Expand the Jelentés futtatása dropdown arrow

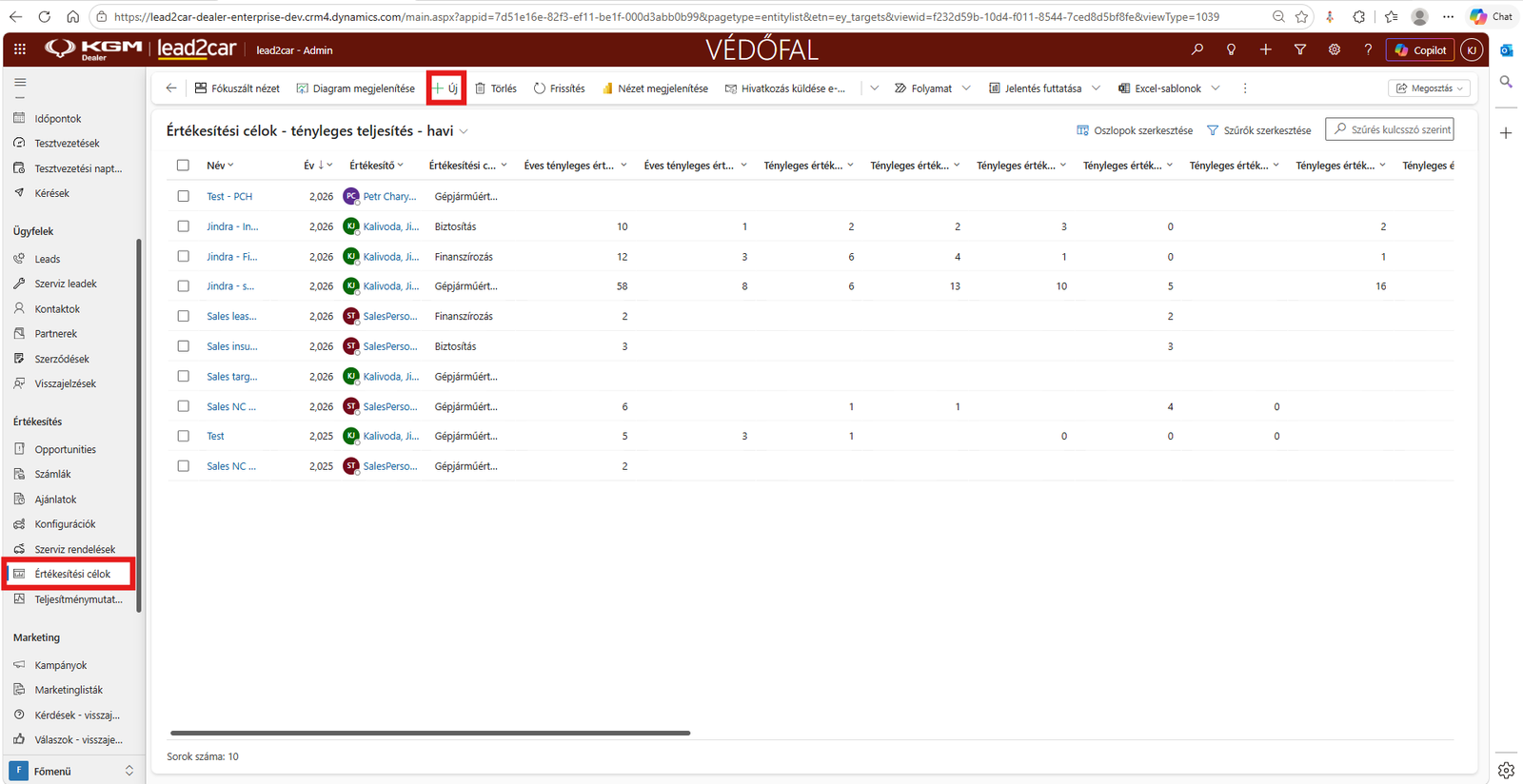click(x=1096, y=88)
